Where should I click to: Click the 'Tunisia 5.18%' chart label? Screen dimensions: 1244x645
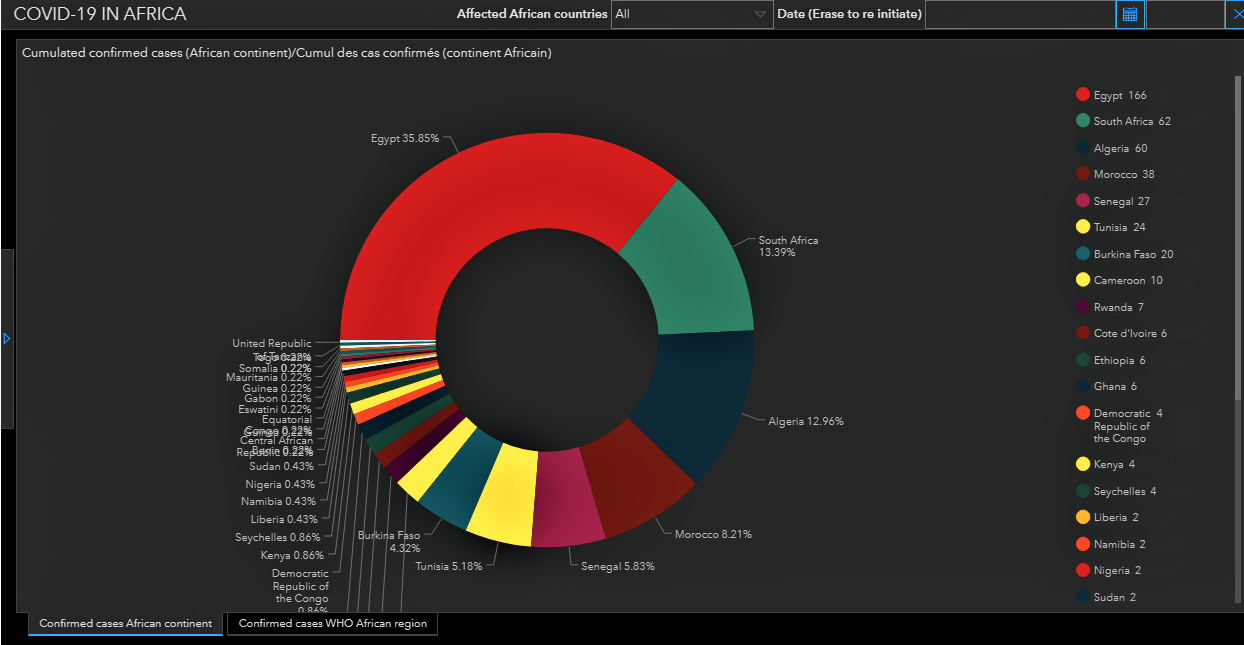449,566
